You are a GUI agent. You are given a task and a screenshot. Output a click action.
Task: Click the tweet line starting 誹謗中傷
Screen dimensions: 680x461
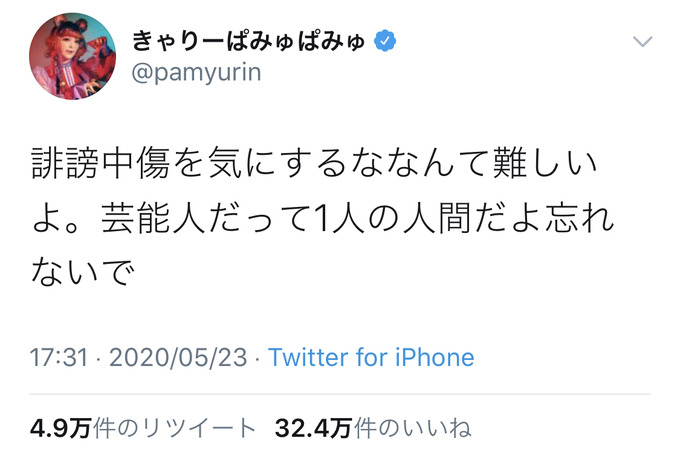click(314, 164)
